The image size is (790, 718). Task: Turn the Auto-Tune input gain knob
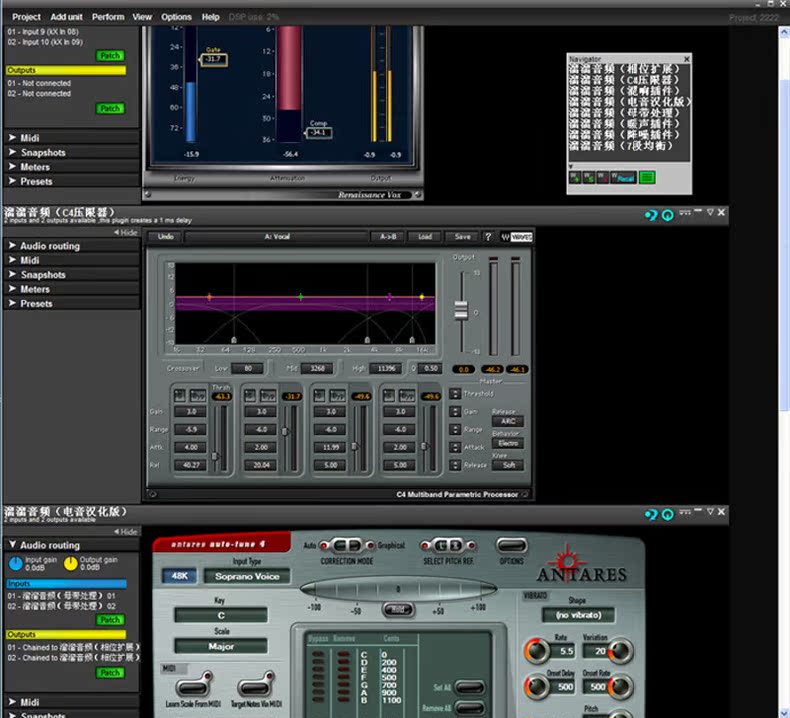click(14, 564)
